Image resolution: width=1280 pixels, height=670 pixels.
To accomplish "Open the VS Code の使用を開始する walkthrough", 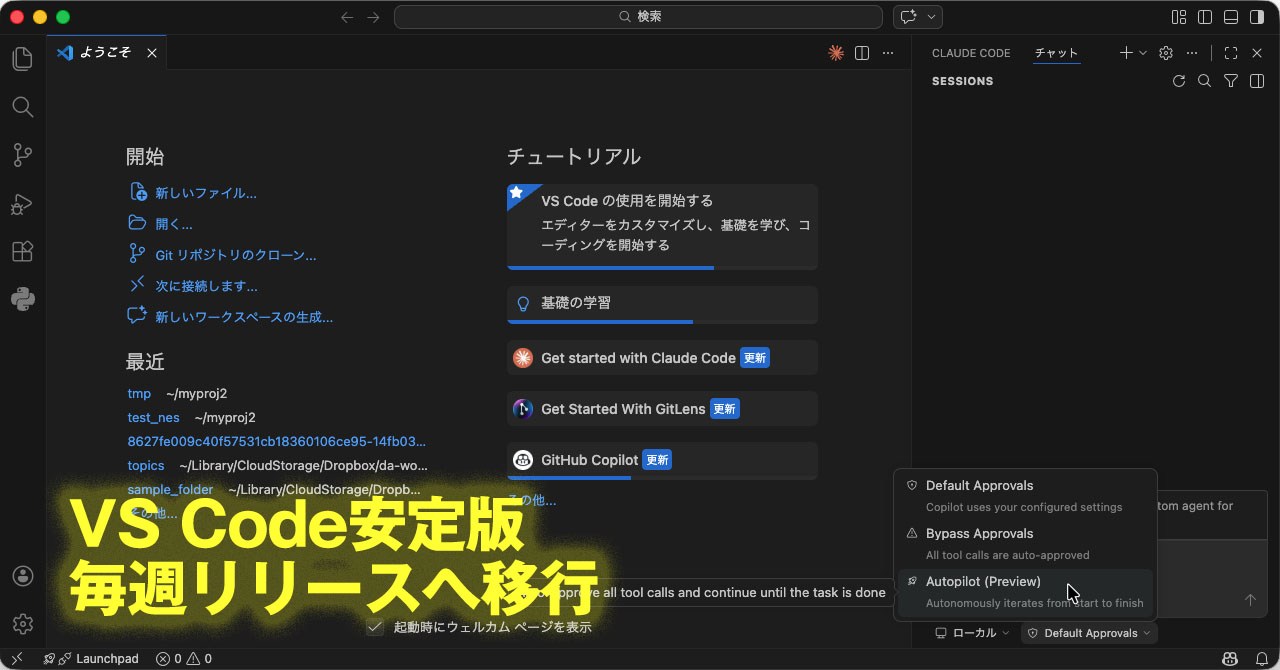I will coord(662,227).
